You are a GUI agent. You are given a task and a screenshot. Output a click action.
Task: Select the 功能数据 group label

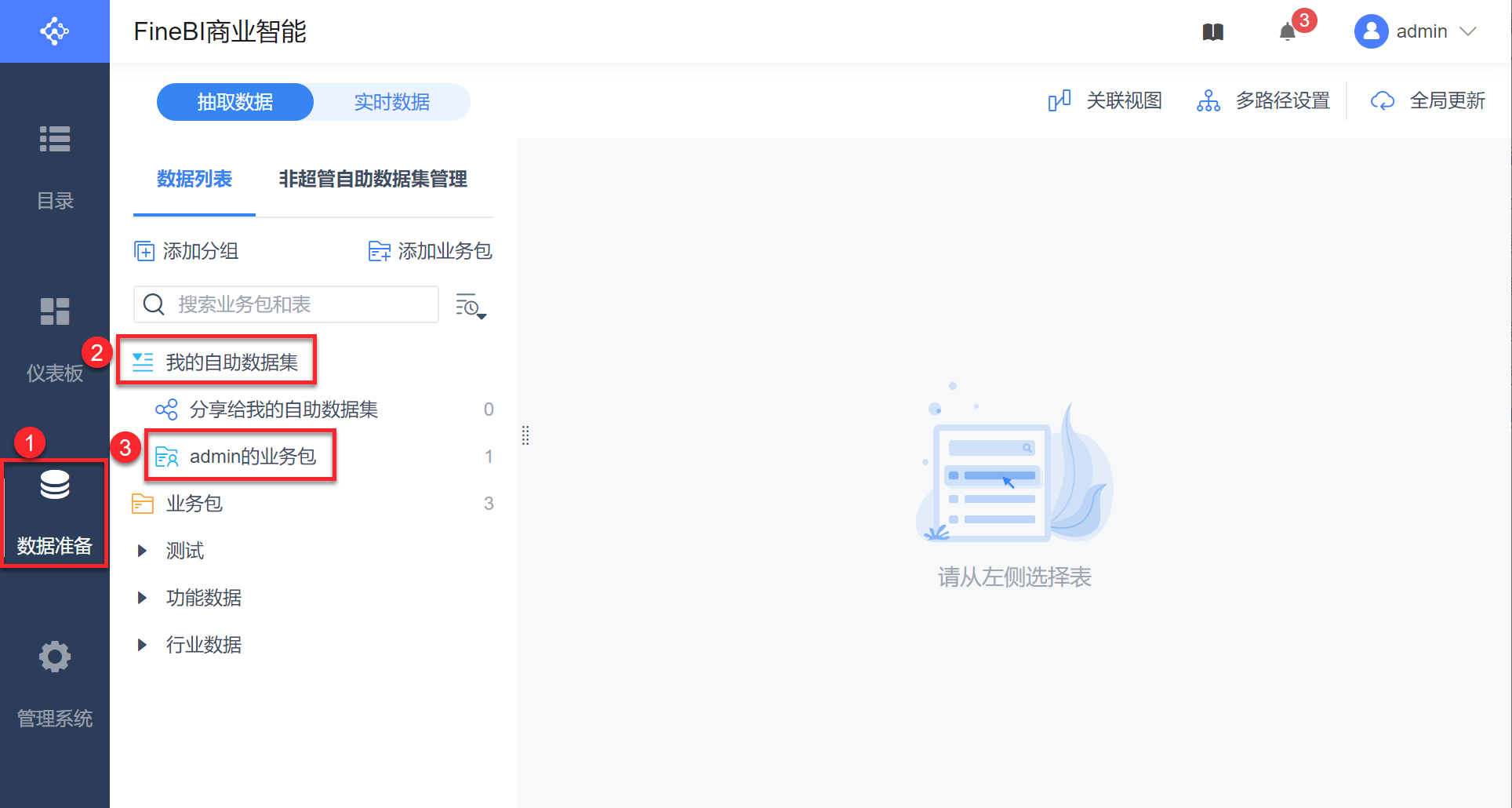point(204,598)
